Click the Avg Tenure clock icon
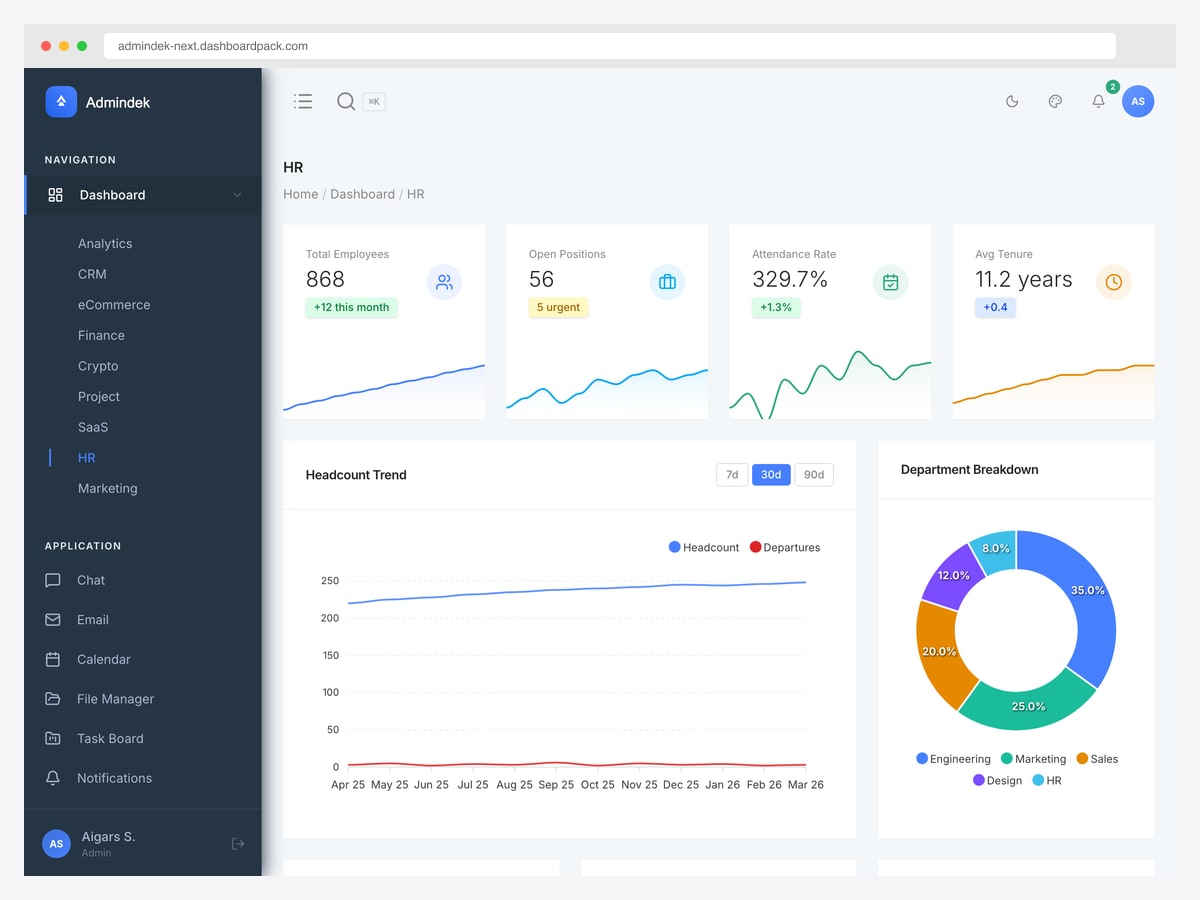The height and width of the screenshot is (900, 1200). 1113,282
